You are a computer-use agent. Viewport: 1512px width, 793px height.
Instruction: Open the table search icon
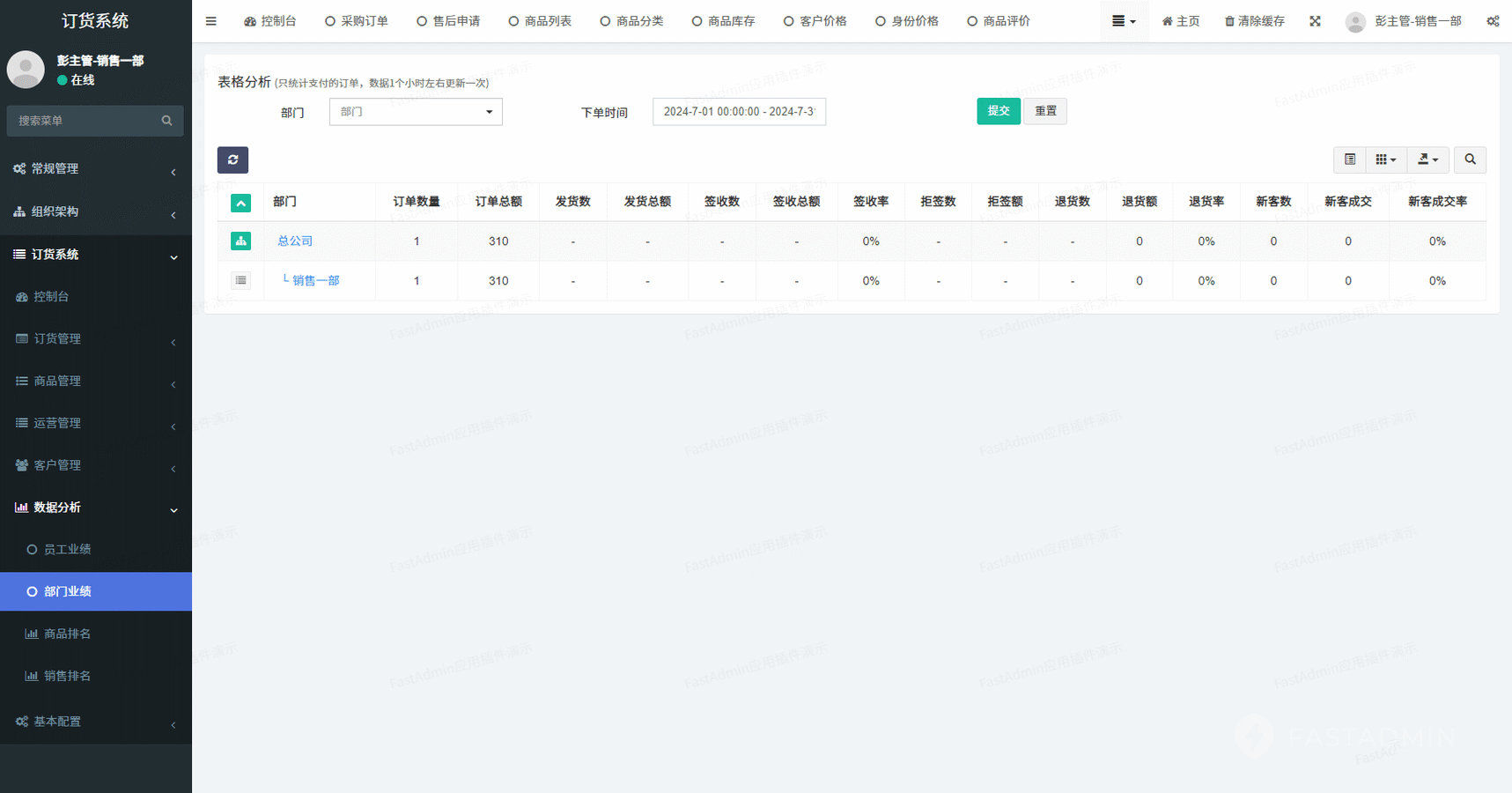tap(1470, 159)
